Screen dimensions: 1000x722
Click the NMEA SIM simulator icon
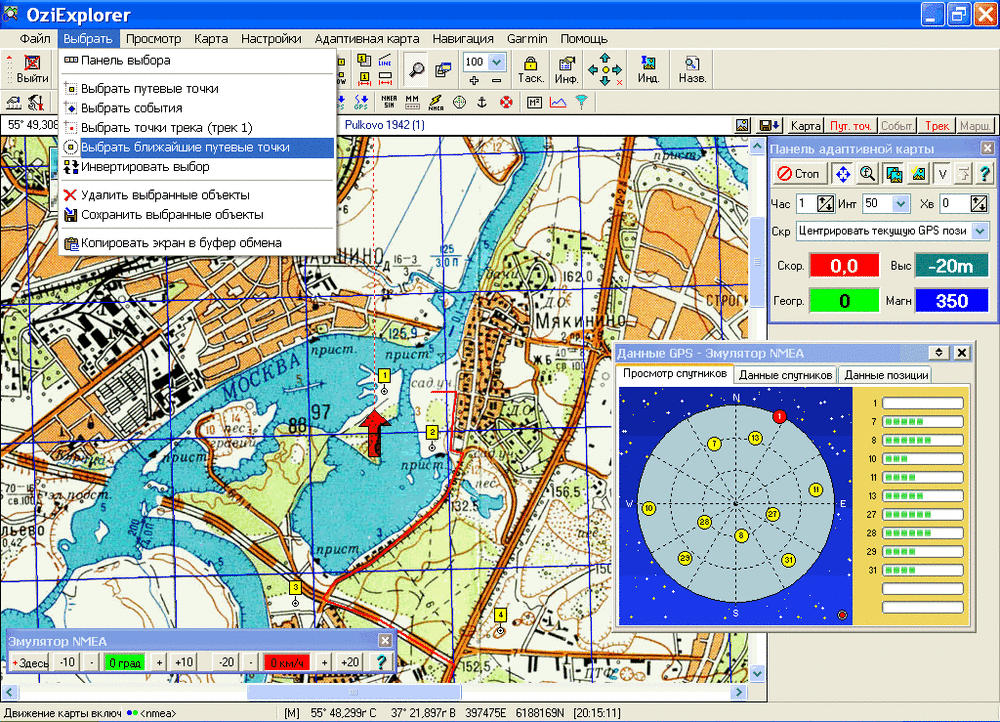point(388,102)
